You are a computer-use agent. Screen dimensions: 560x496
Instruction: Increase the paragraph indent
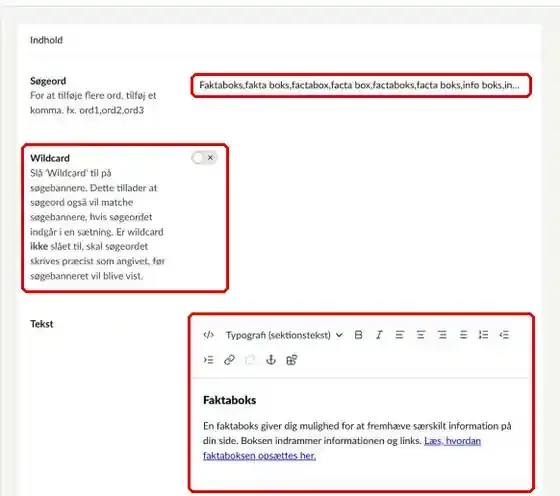coord(209,360)
